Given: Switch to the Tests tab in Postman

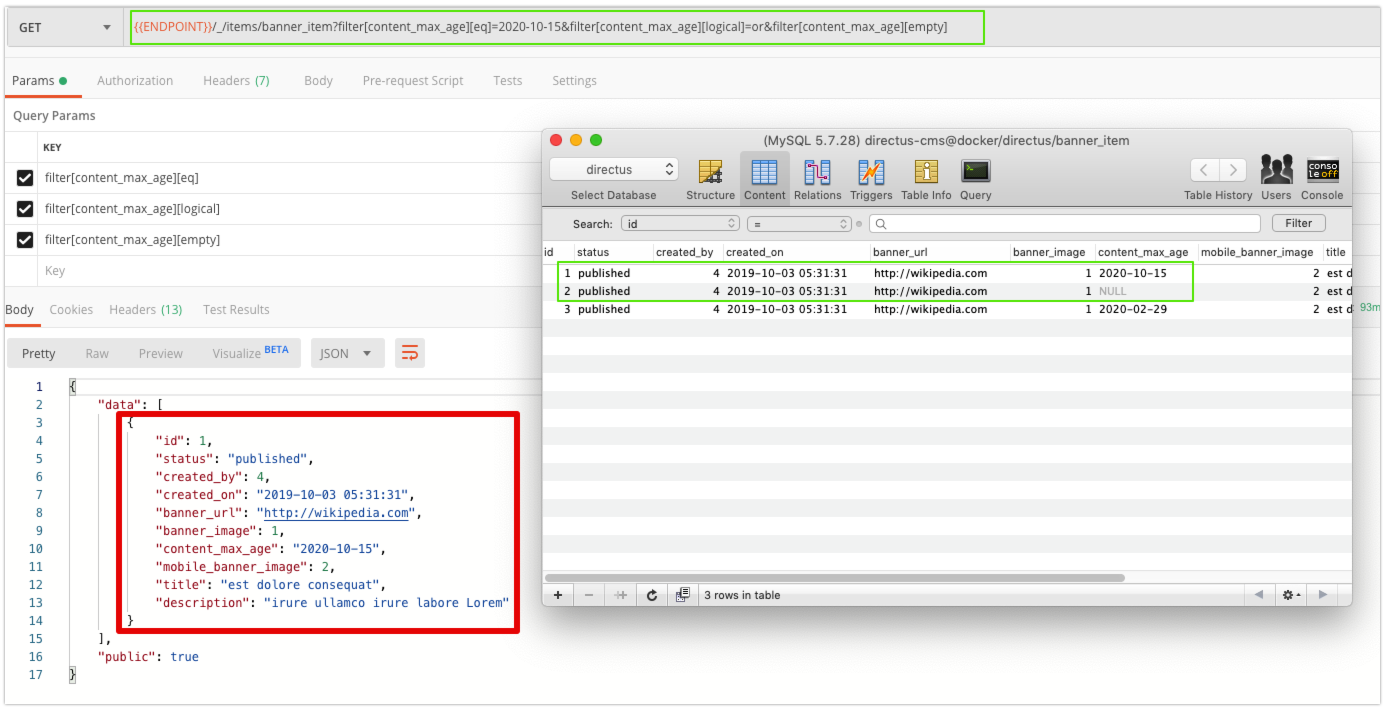Looking at the screenshot, I should (508, 80).
